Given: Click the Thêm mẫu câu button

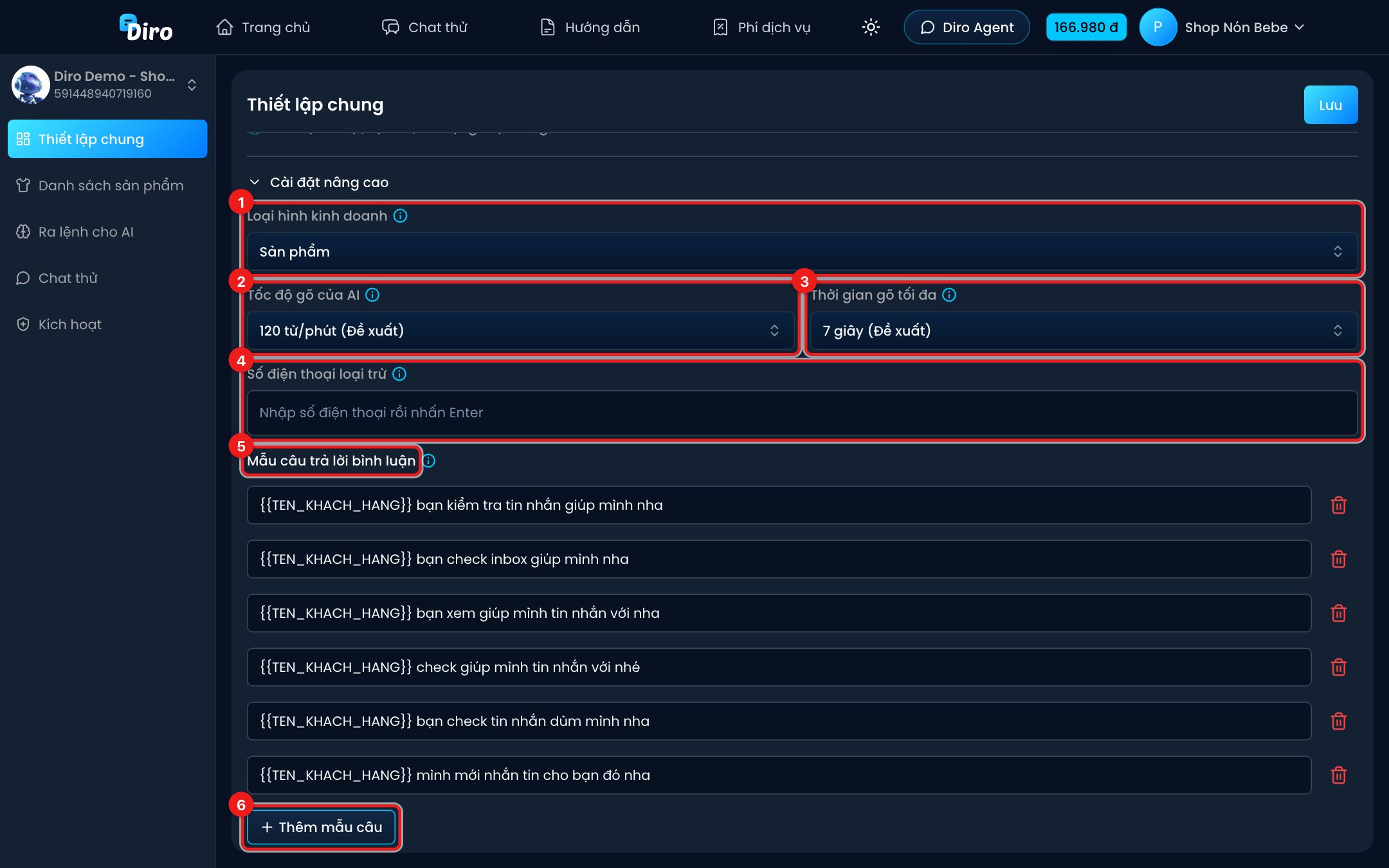Looking at the screenshot, I should tap(322, 827).
